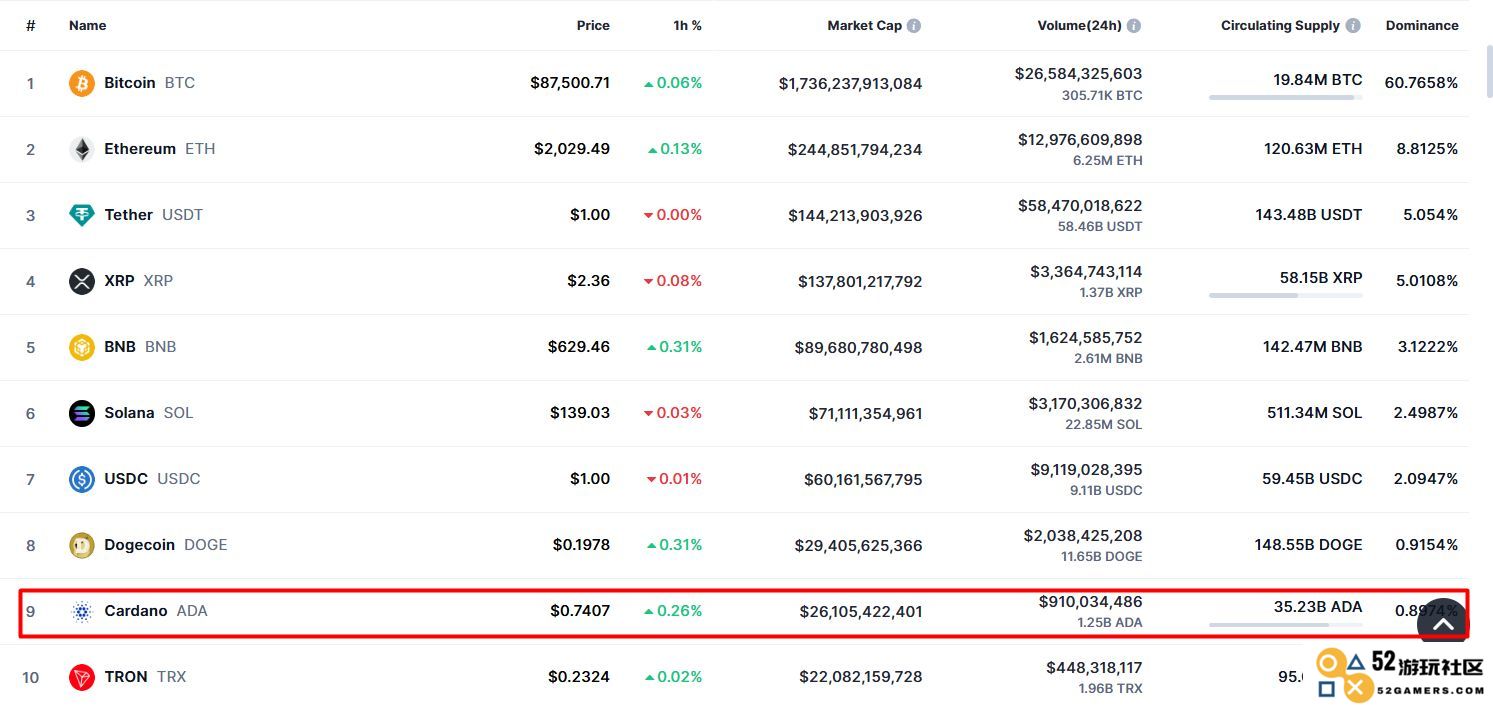Click the BNB coin logo
Screen dimensions: 1493x708
point(82,347)
